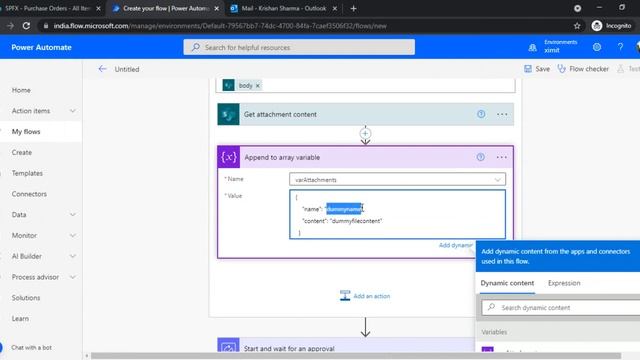Open Connectors in the sidebar
640x360 pixels.
pyautogui.click(x=29, y=194)
